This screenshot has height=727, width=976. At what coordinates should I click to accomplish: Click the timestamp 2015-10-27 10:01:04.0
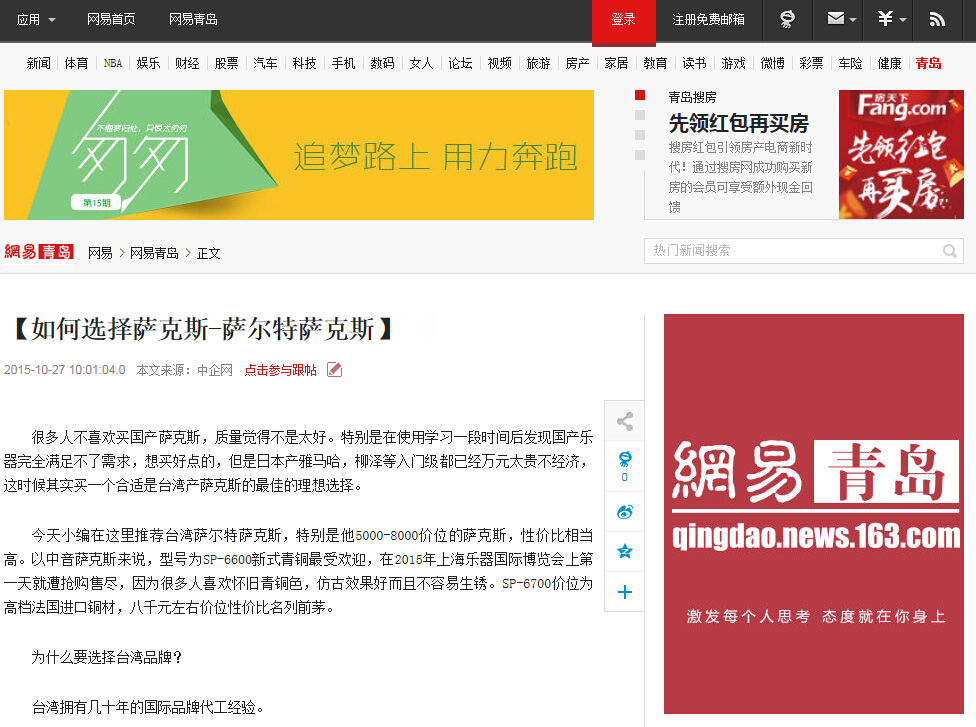coord(65,370)
